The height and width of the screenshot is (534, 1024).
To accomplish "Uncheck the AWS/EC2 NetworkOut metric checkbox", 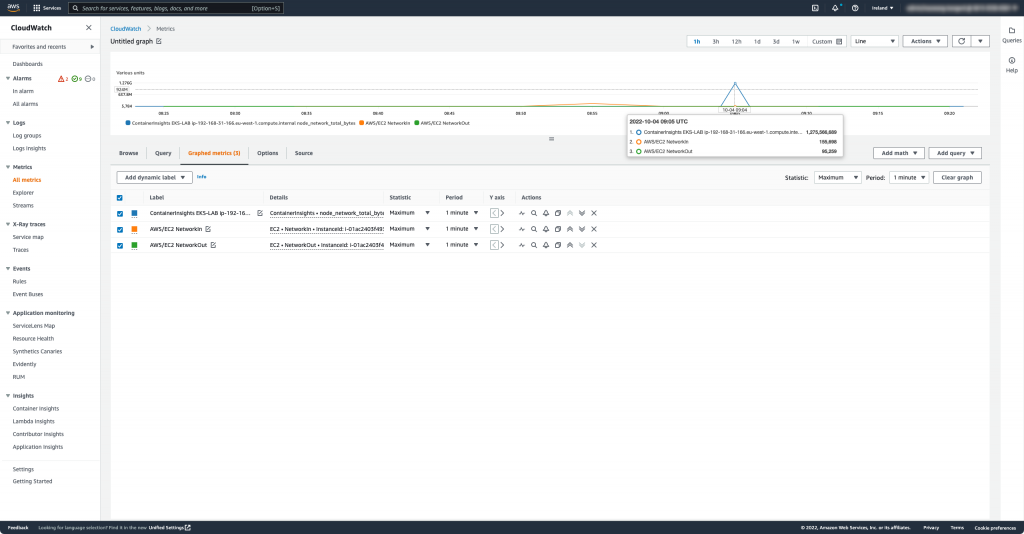I will pyautogui.click(x=120, y=245).
